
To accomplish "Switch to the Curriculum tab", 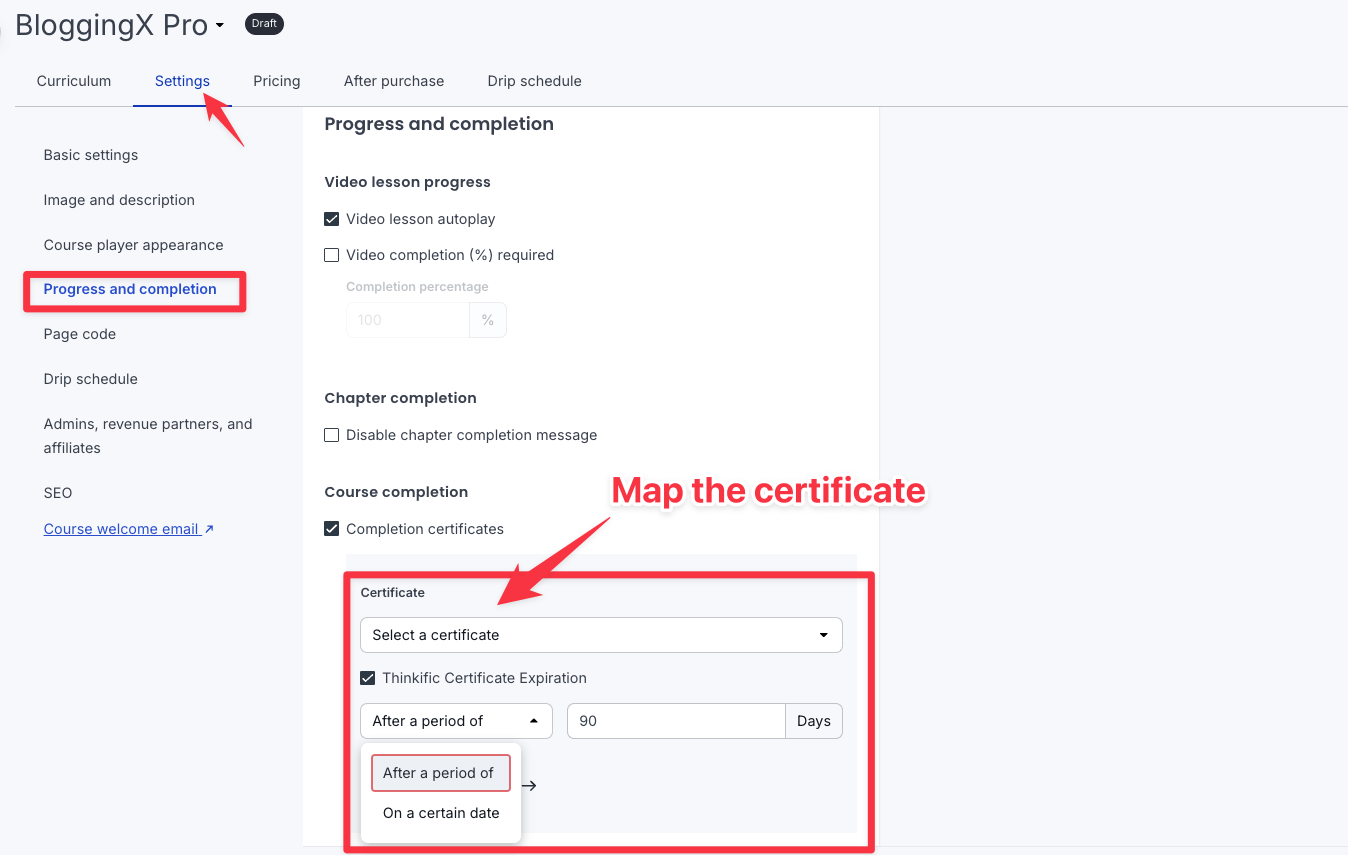I will tap(73, 81).
